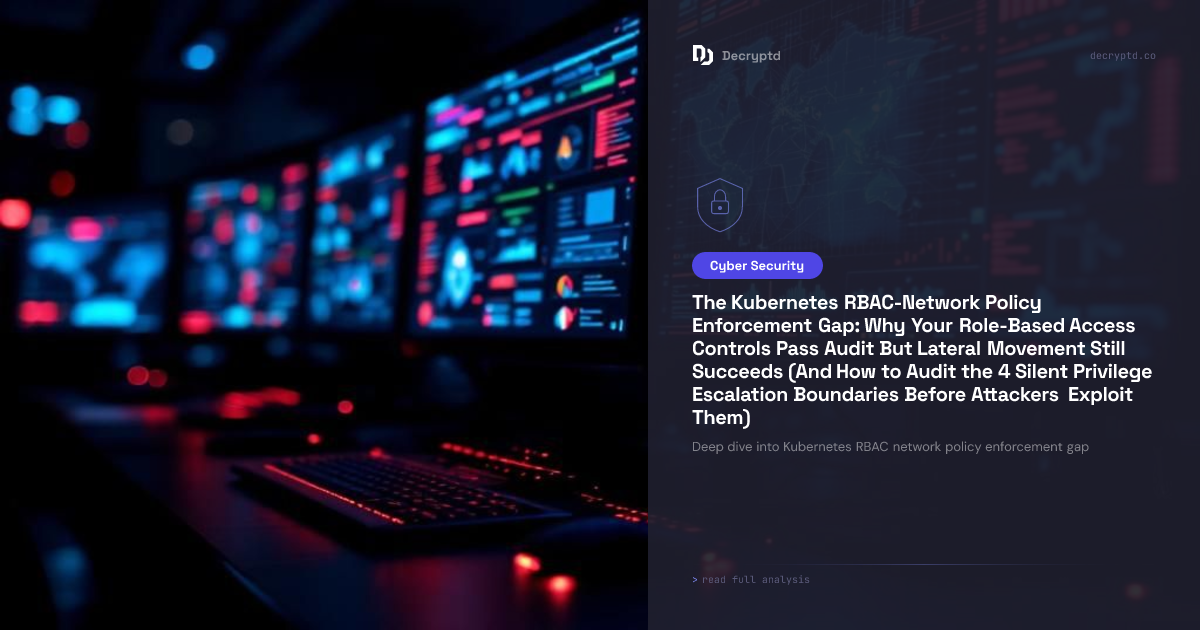Select the Cyber Security category pill

[757, 265]
